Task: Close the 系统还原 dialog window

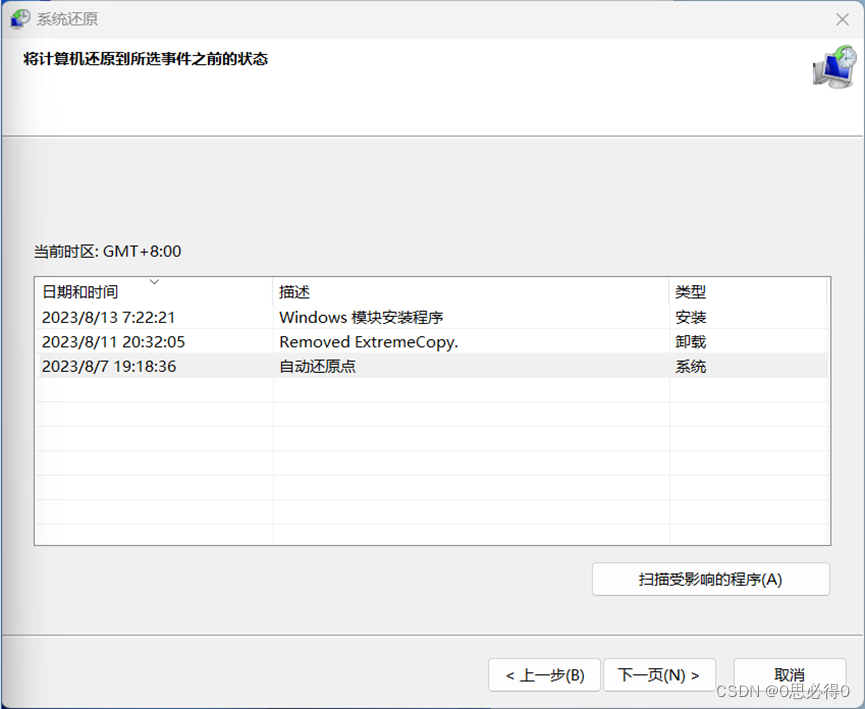Action: click(842, 19)
